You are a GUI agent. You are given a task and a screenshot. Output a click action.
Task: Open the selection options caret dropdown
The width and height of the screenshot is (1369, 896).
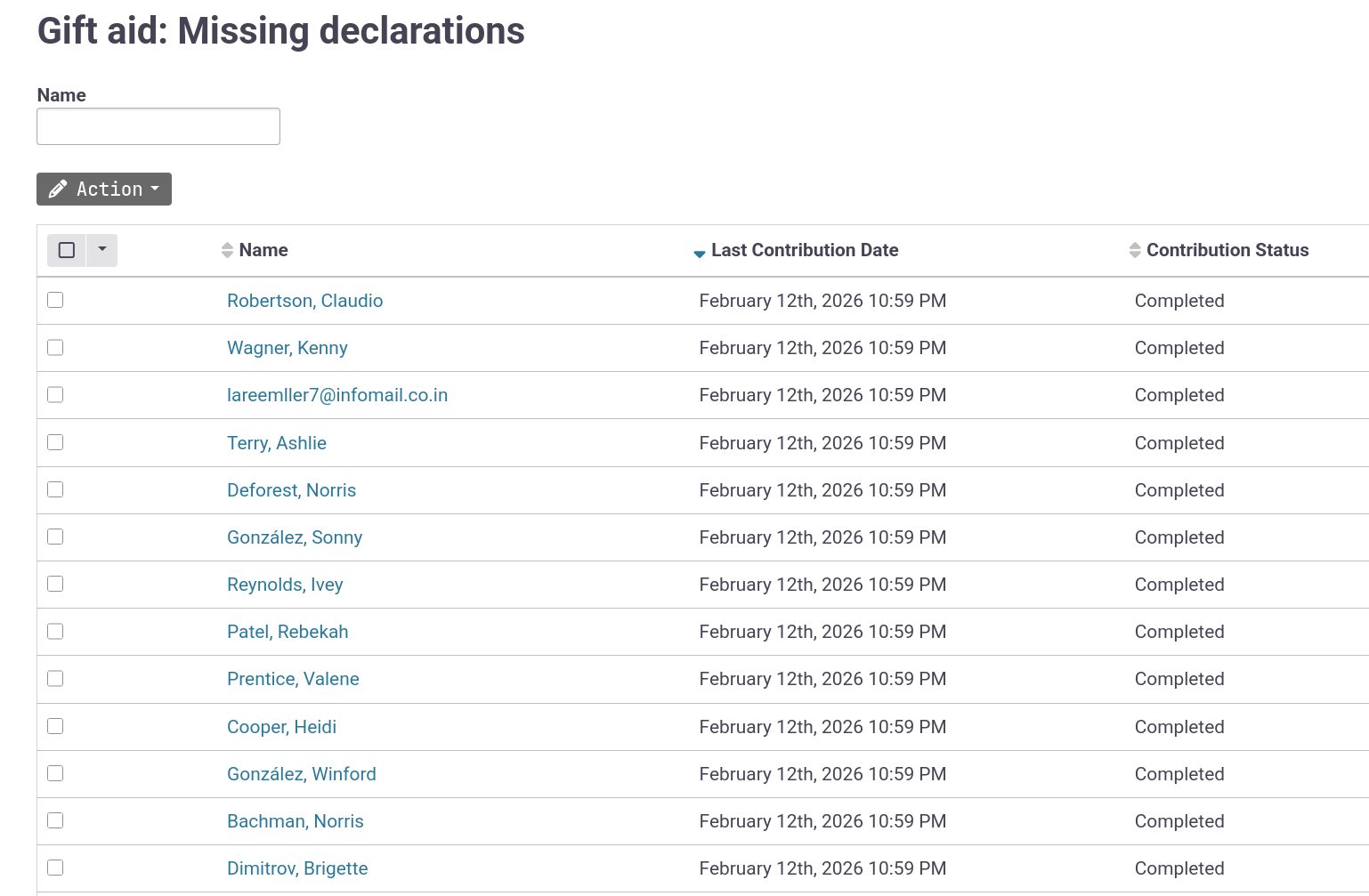click(102, 250)
